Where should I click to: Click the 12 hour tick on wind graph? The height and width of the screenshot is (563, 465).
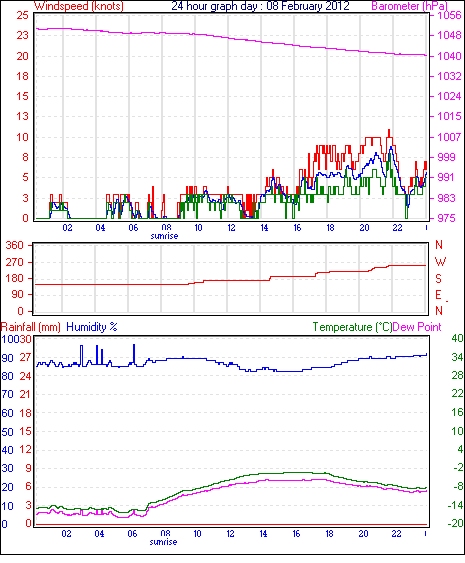[x=231, y=228]
